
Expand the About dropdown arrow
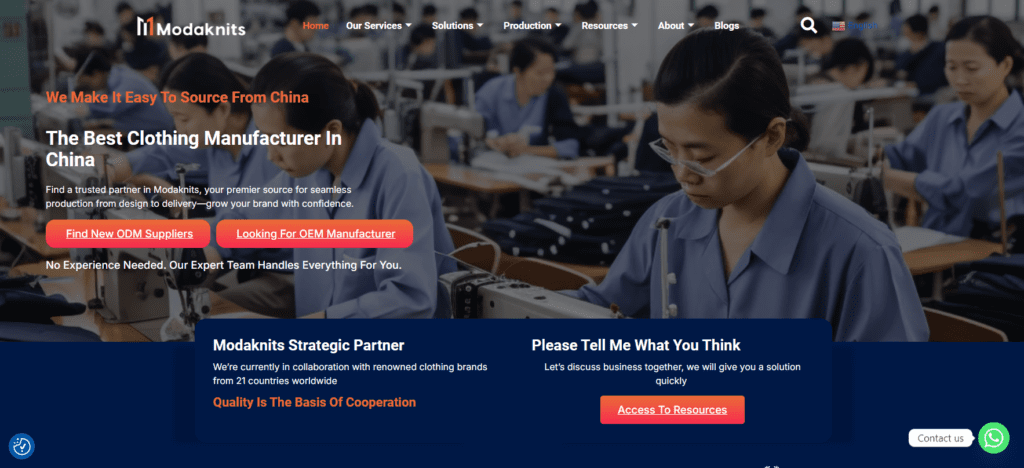690,26
